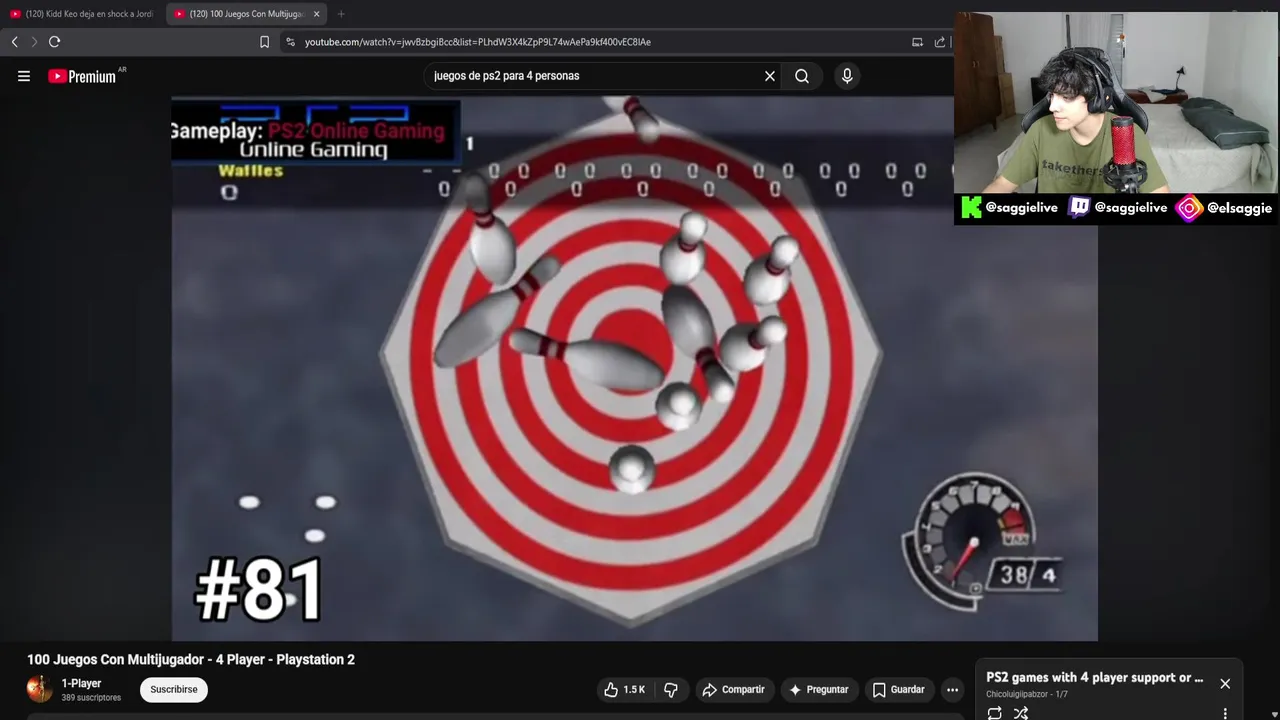Go forward with browser forward arrow
Viewport: 1280px width, 720px height.
coord(33,42)
